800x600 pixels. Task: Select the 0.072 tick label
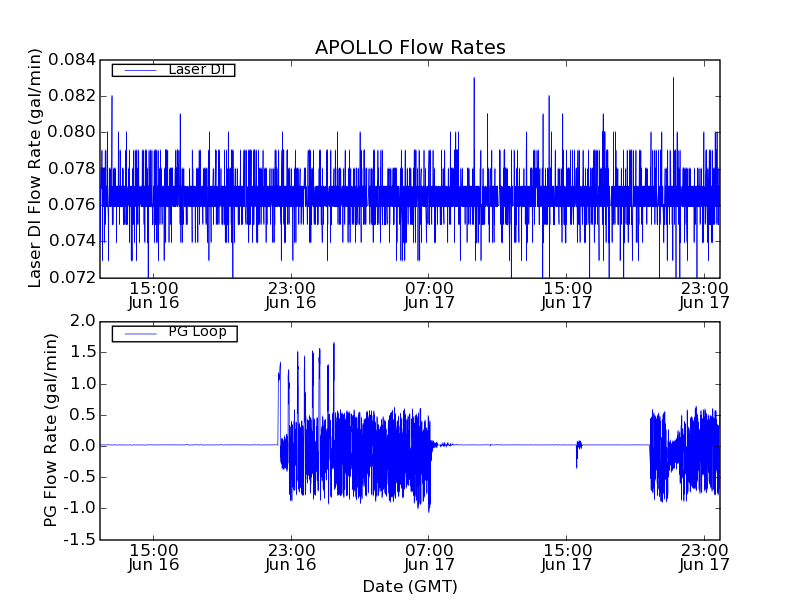(x=72, y=278)
